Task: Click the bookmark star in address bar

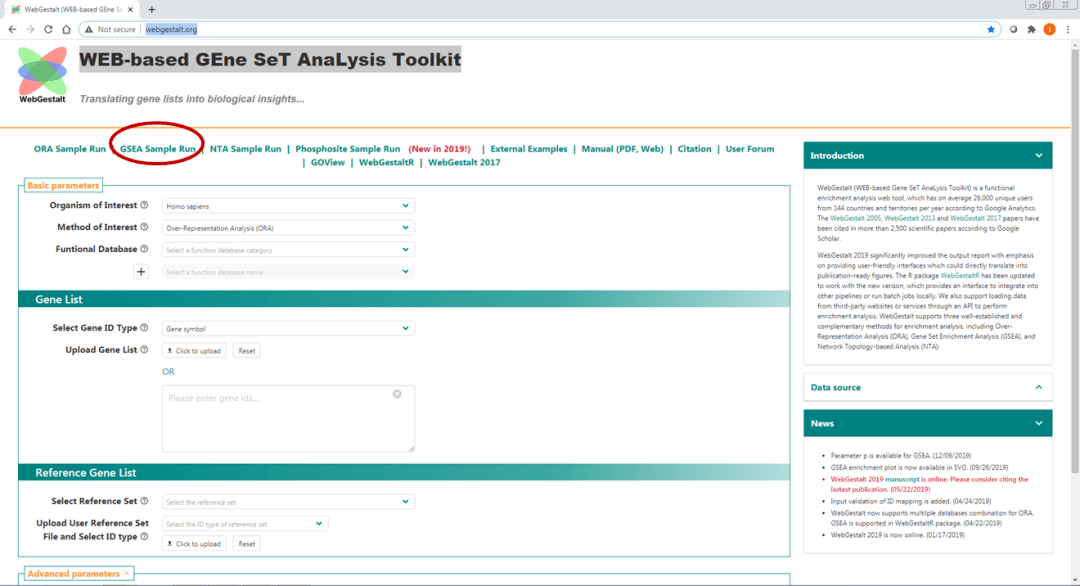Action: pyautogui.click(x=991, y=29)
